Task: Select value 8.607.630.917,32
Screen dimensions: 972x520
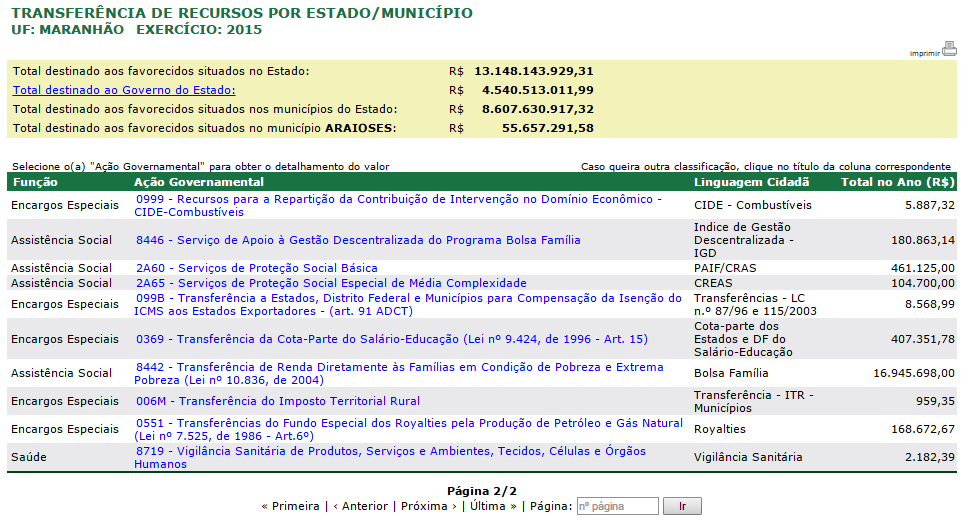Action: pyautogui.click(x=537, y=109)
